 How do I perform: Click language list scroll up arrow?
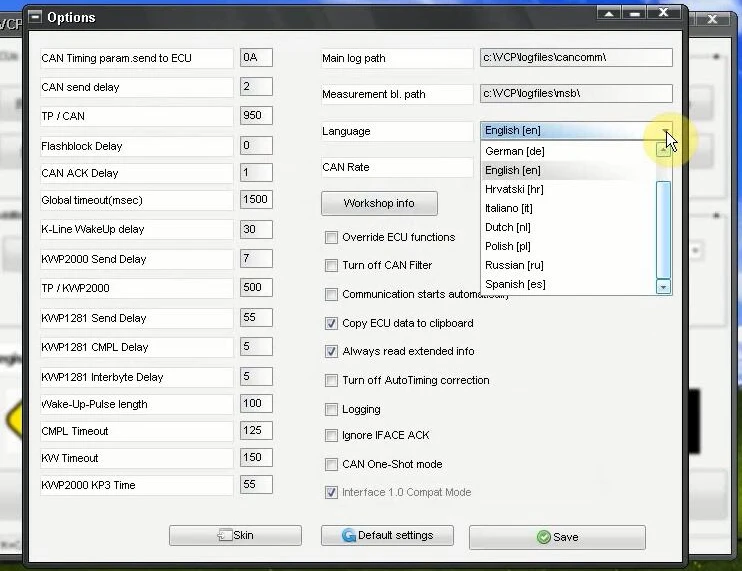click(663, 150)
